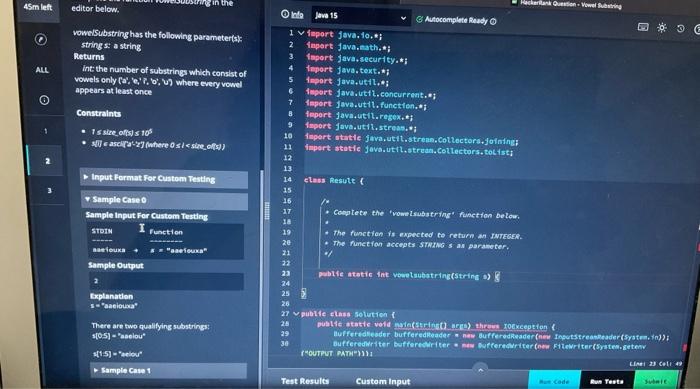Expand the Sample Case 1 section
Screen dimensions: 700x389
(169, 370)
